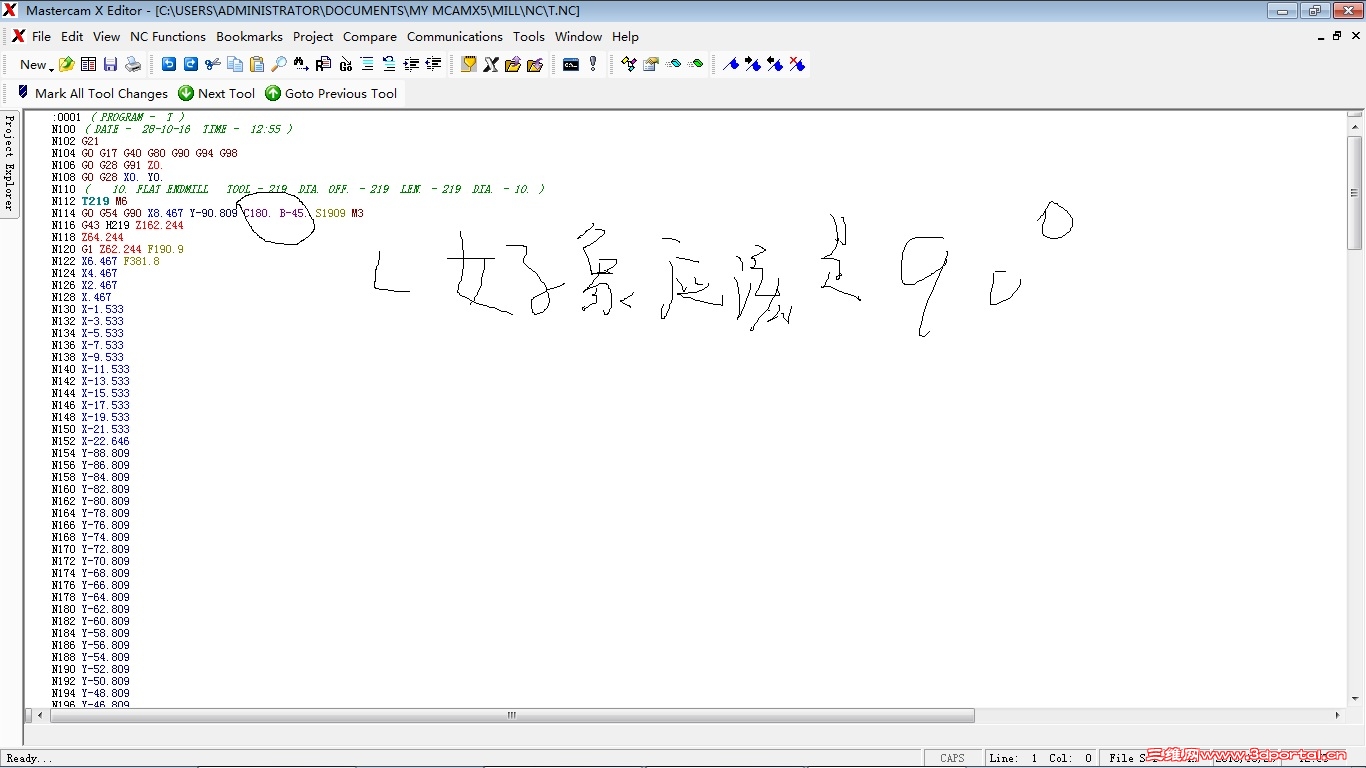The image size is (1366, 768).
Task: Toggle bookmark with first blue flag icon
Action: [731, 64]
